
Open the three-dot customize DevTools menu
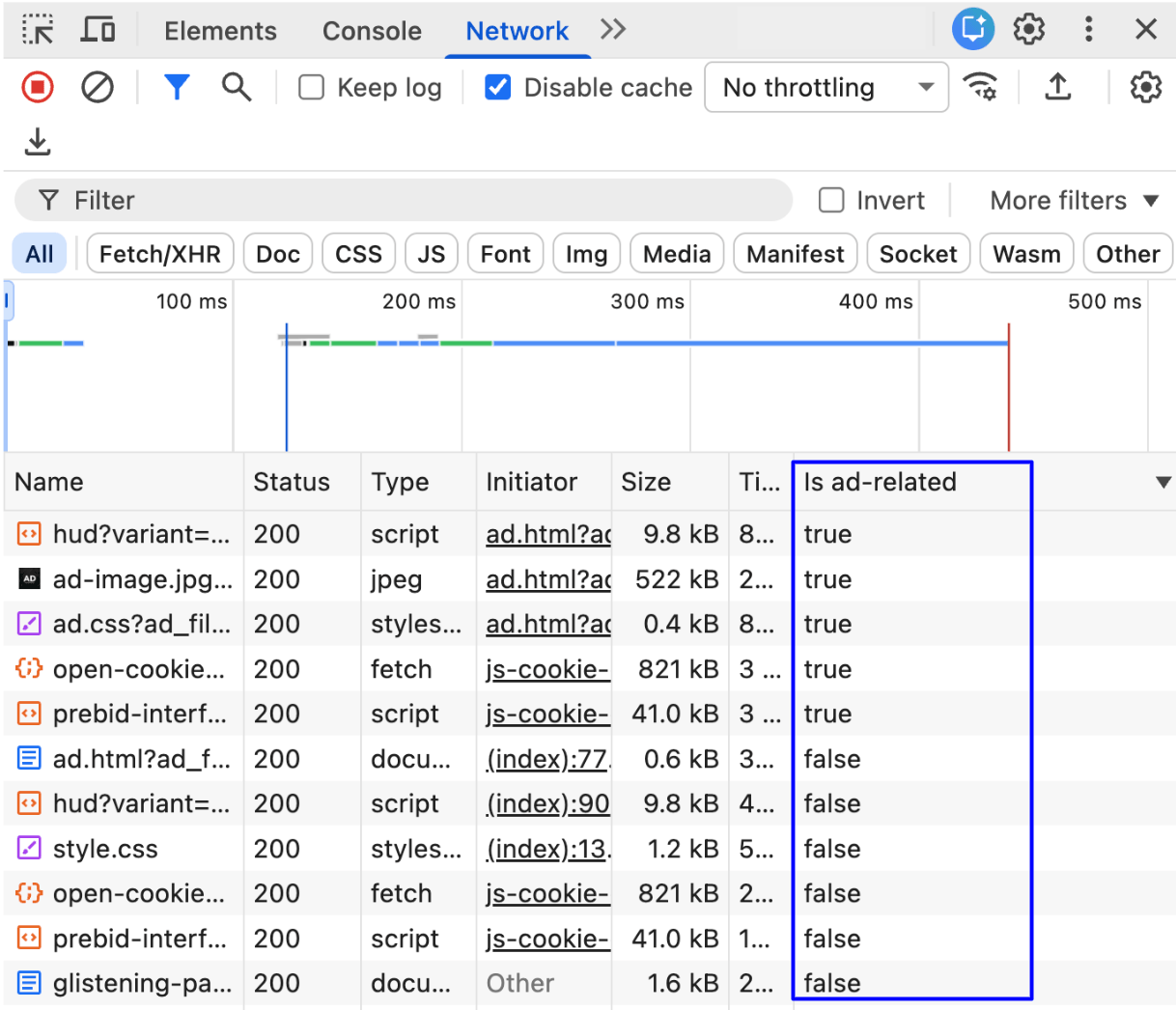(1088, 29)
